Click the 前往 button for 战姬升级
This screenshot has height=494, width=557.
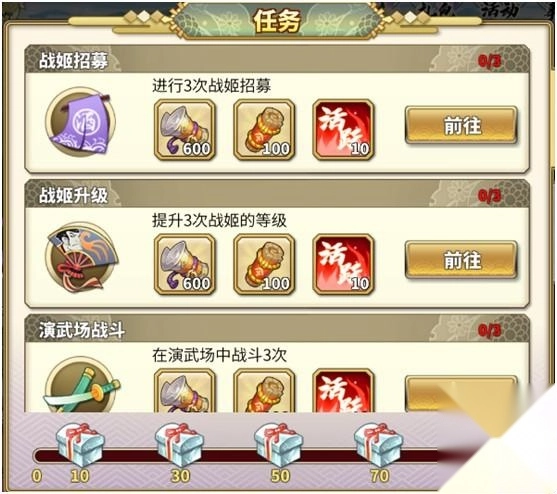(x=461, y=260)
